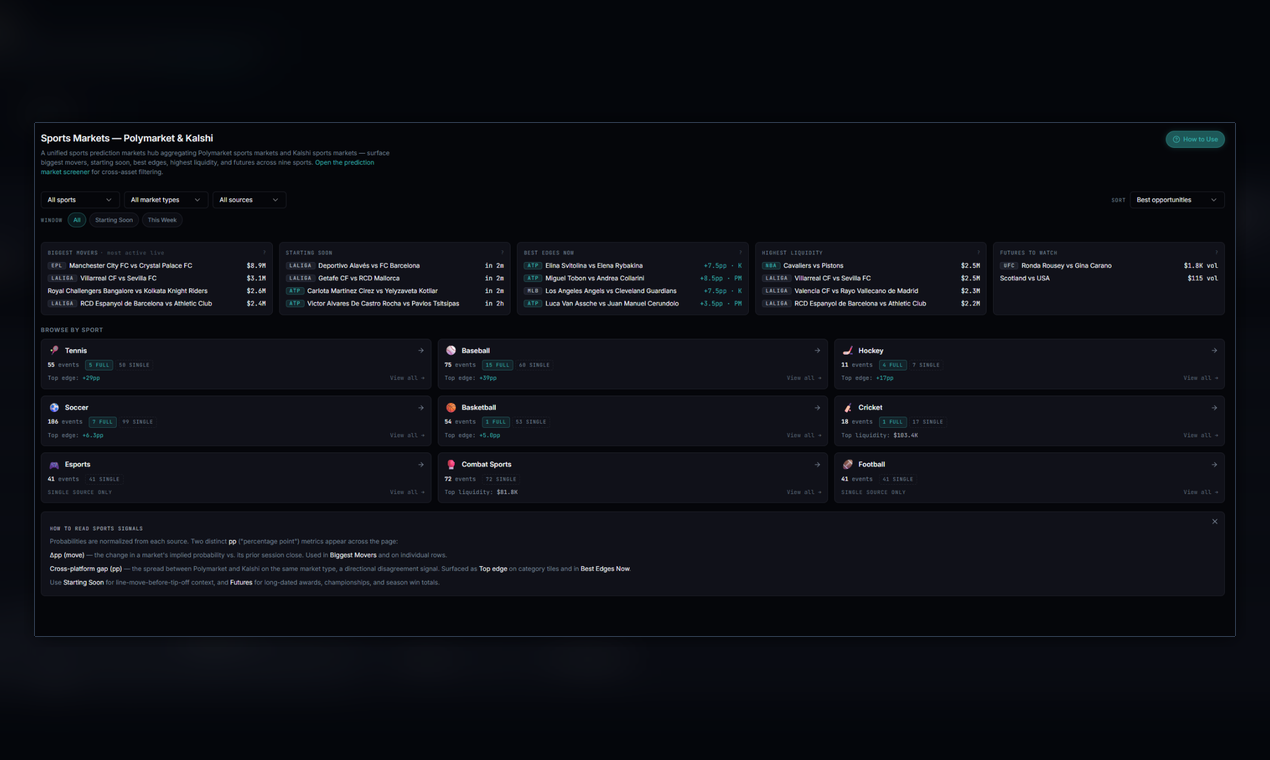Click help icon on Biggest Movers panel

[x=265, y=253]
